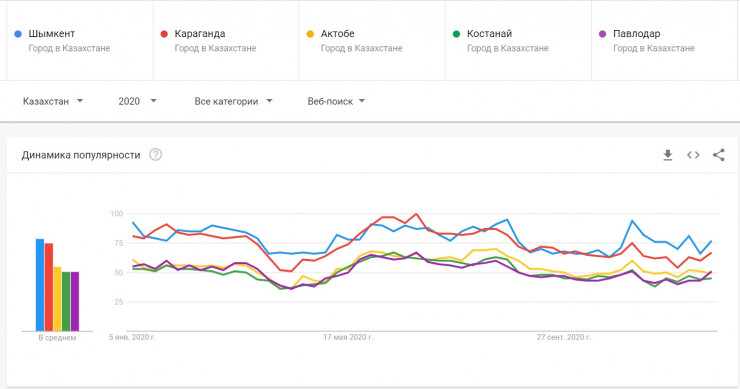Share the popularity dynamics chart
Screen dimensions: 740x389
(718, 155)
